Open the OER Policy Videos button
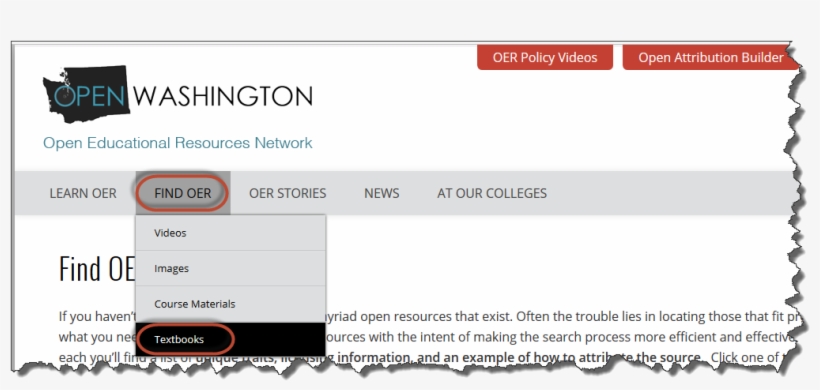Viewport: 820px width, 390px height. [544, 58]
